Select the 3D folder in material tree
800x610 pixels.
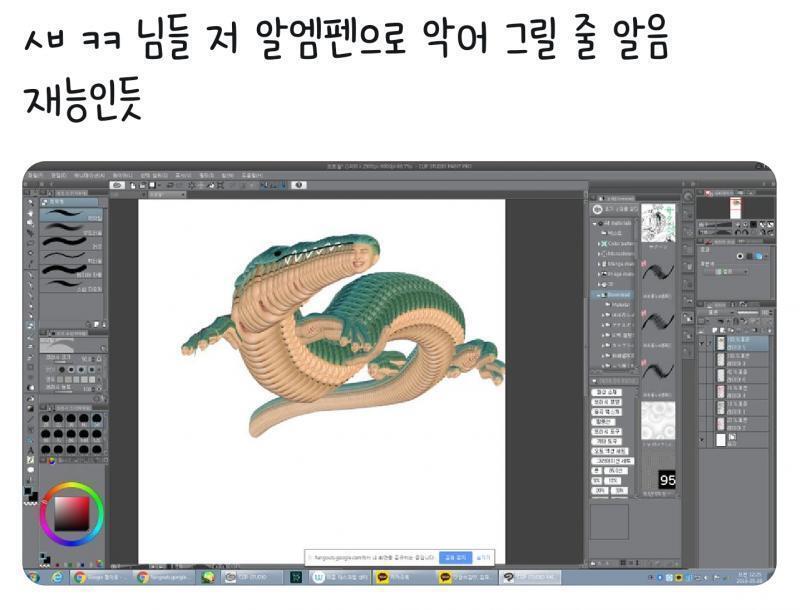pyautogui.click(x=609, y=285)
